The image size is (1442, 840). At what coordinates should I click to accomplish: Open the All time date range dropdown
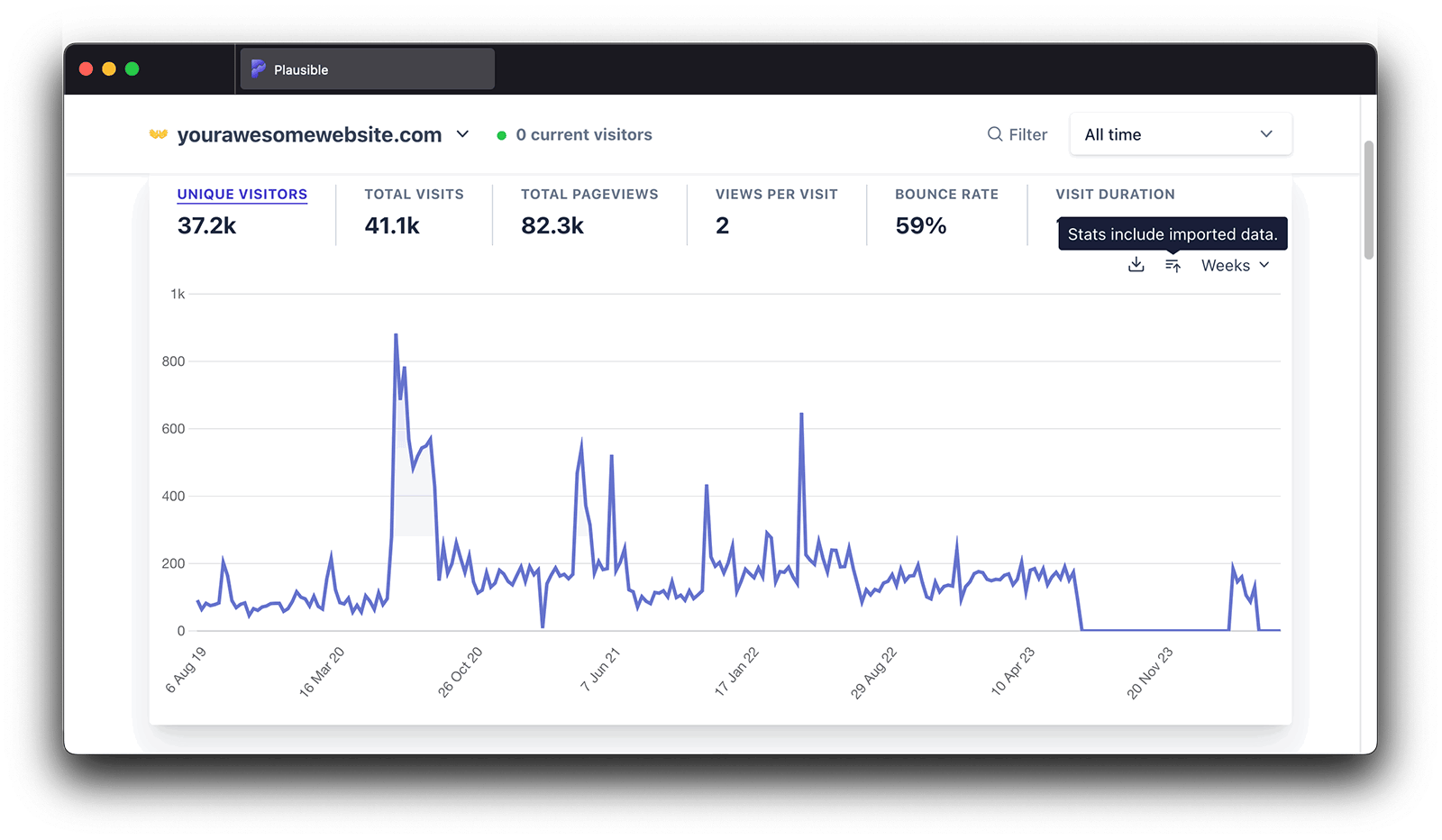[x=1180, y=134]
